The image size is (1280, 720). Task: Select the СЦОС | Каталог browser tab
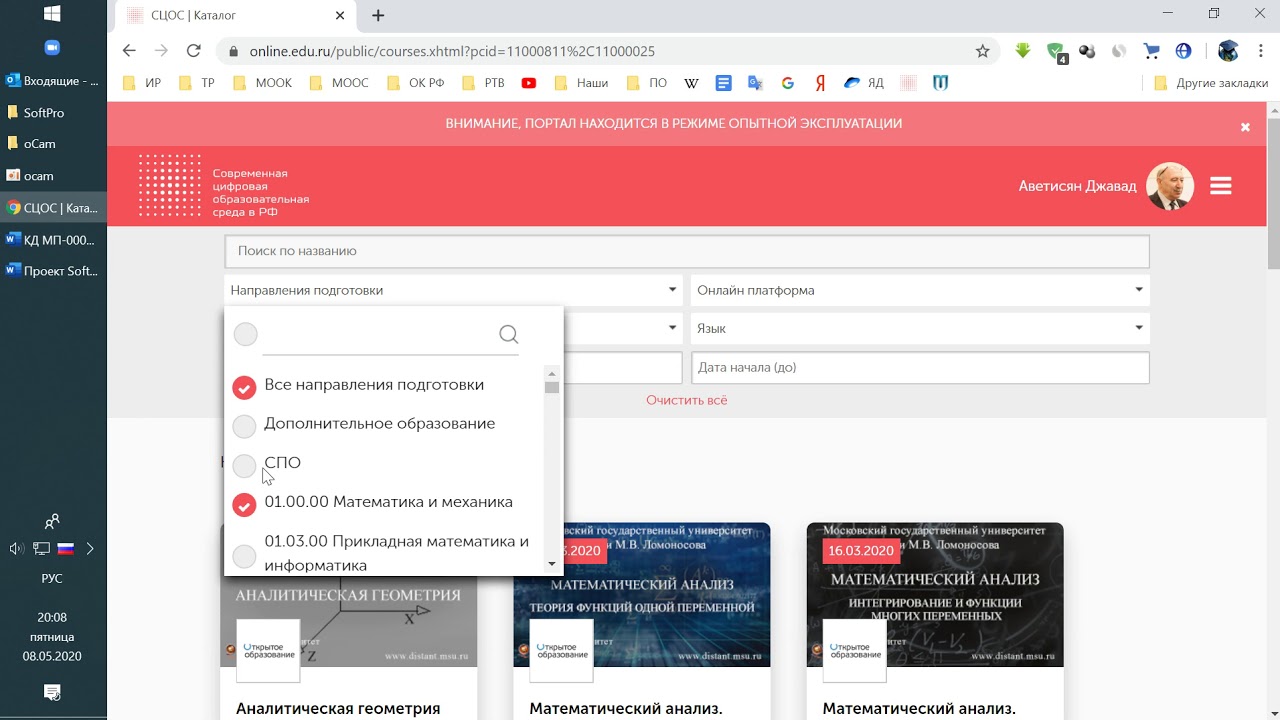click(235, 15)
